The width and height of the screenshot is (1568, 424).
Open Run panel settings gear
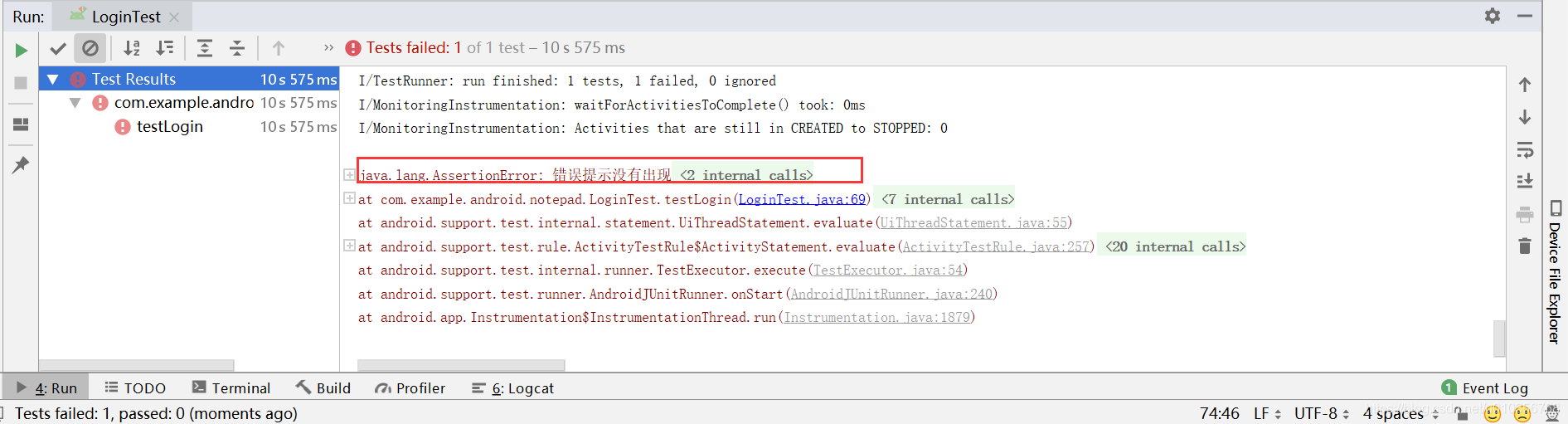(x=1493, y=16)
